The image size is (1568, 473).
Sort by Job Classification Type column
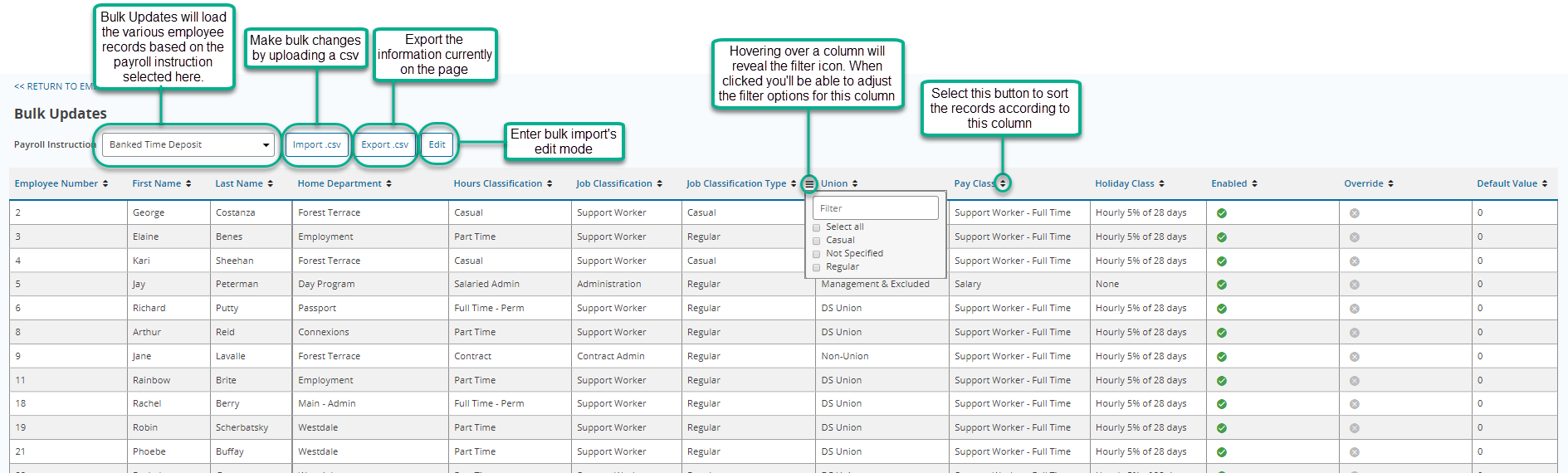(x=794, y=184)
